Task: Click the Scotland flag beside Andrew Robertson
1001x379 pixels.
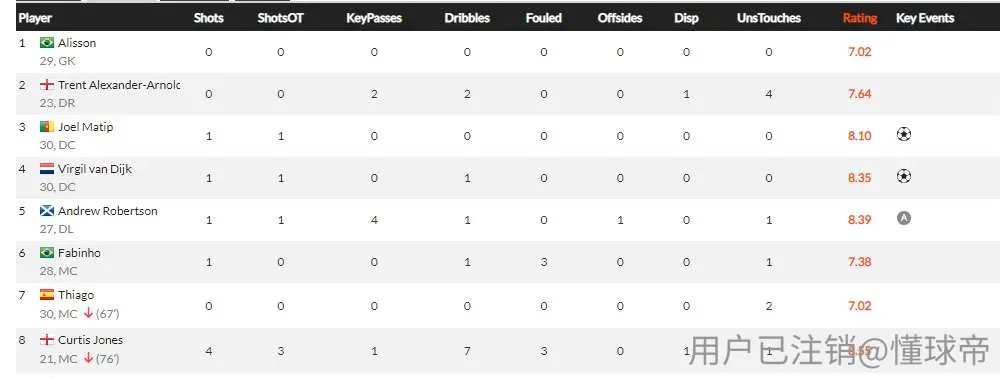Action: click(47, 211)
